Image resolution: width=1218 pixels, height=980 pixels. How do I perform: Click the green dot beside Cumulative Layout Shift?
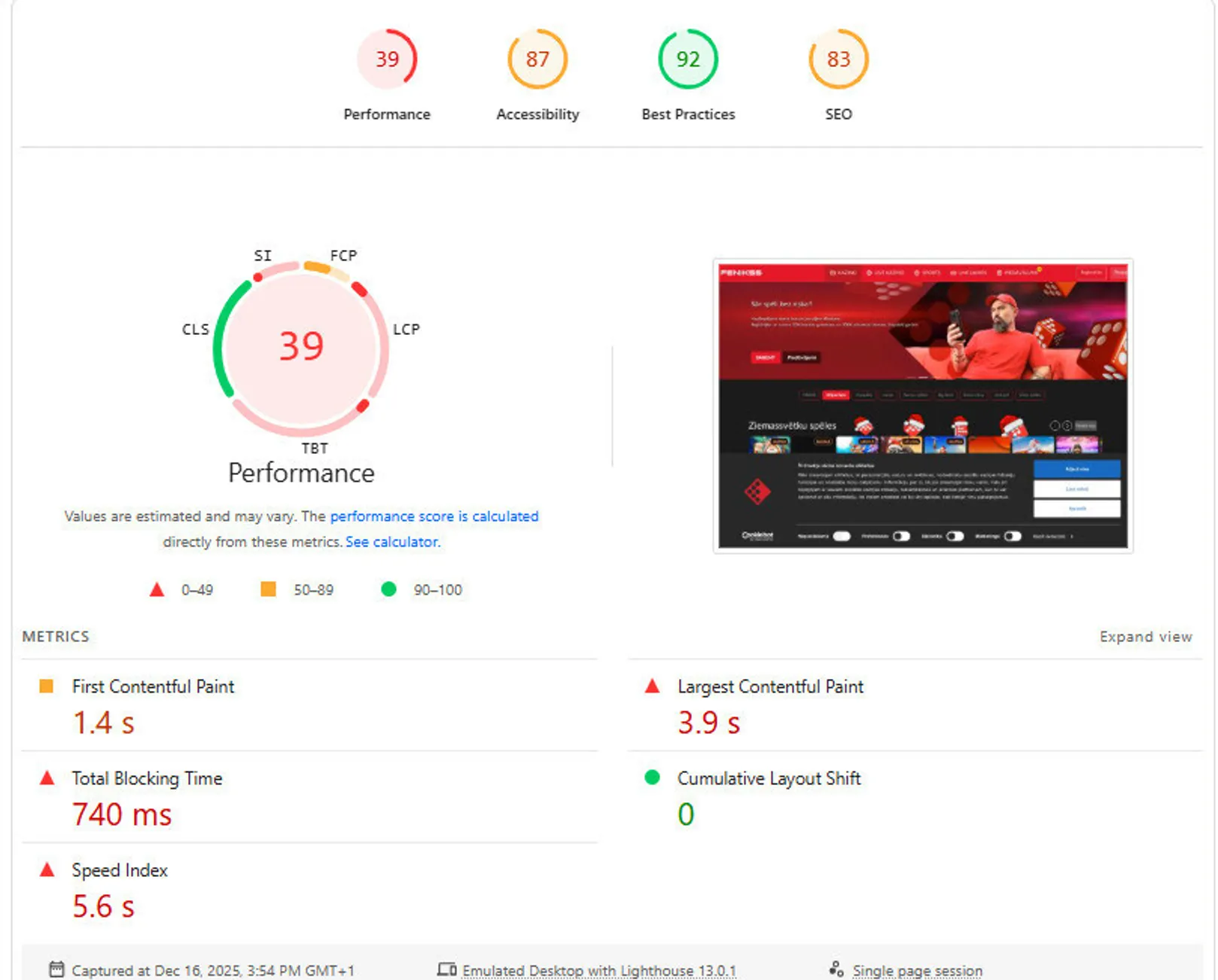pyautogui.click(x=652, y=778)
